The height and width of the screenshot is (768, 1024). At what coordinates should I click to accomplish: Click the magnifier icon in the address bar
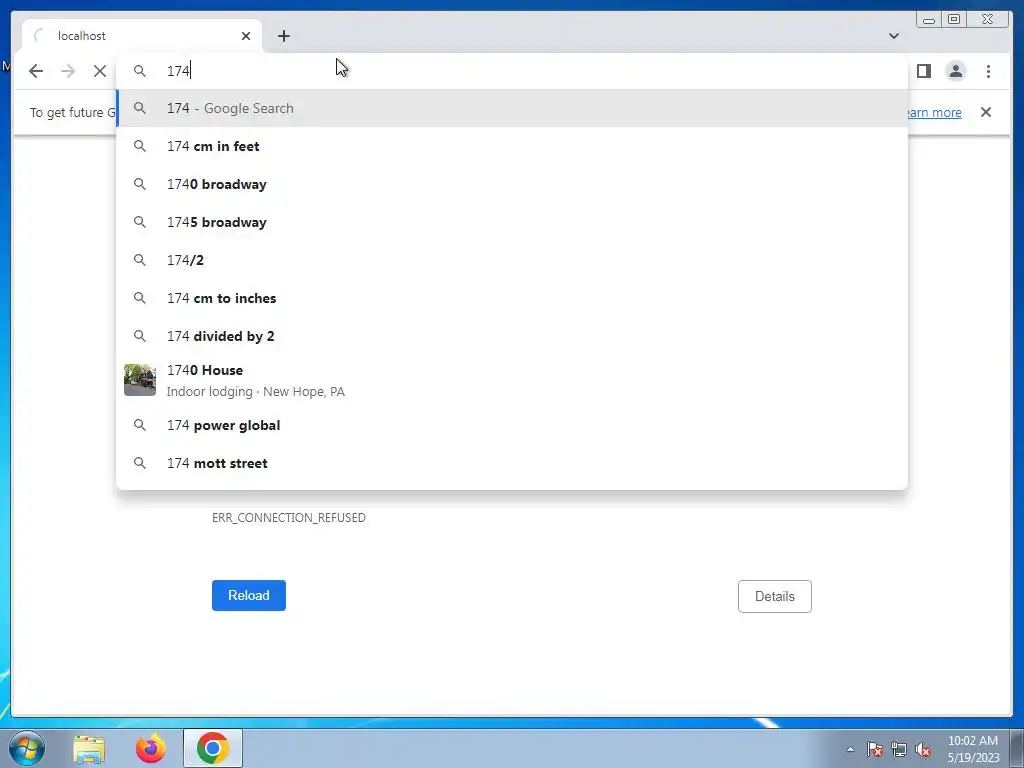pos(140,71)
